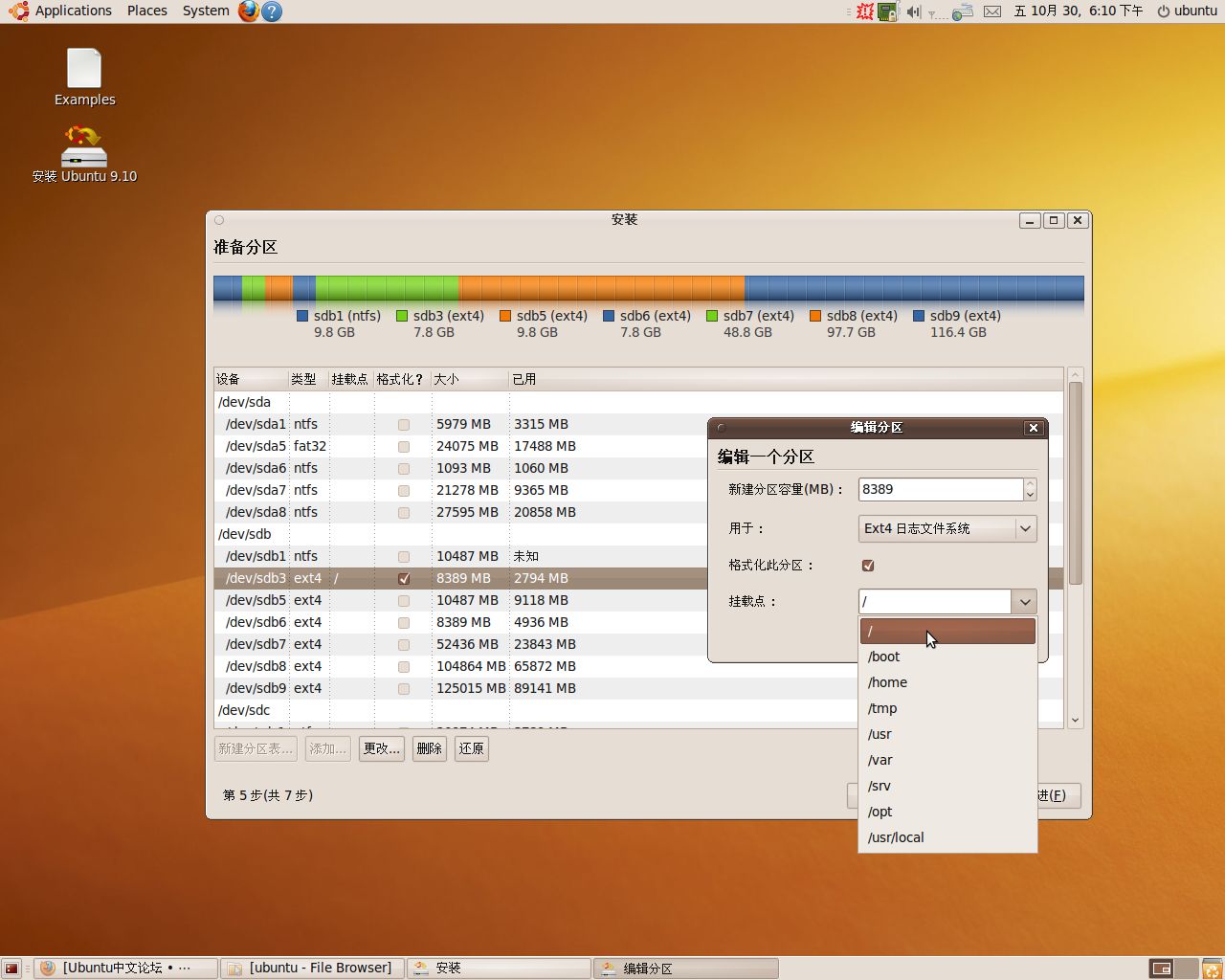Click sdb9 blue segment in partition bar
The height and width of the screenshot is (980, 1225).
pos(914,289)
